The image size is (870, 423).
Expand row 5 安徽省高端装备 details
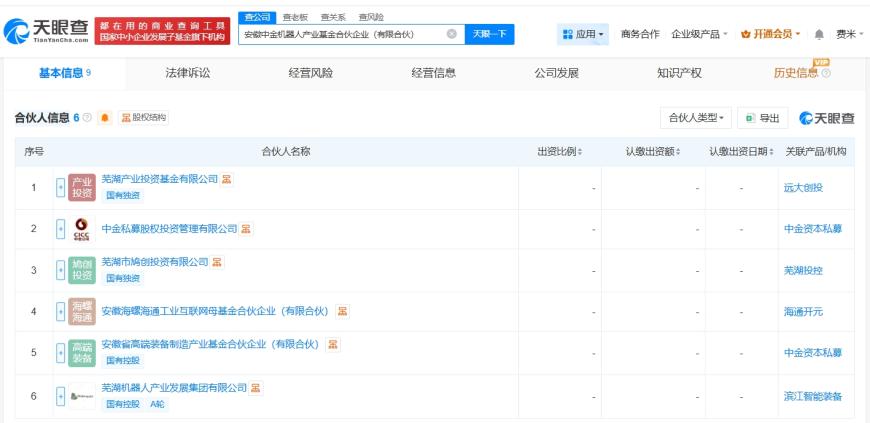(x=60, y=353)
